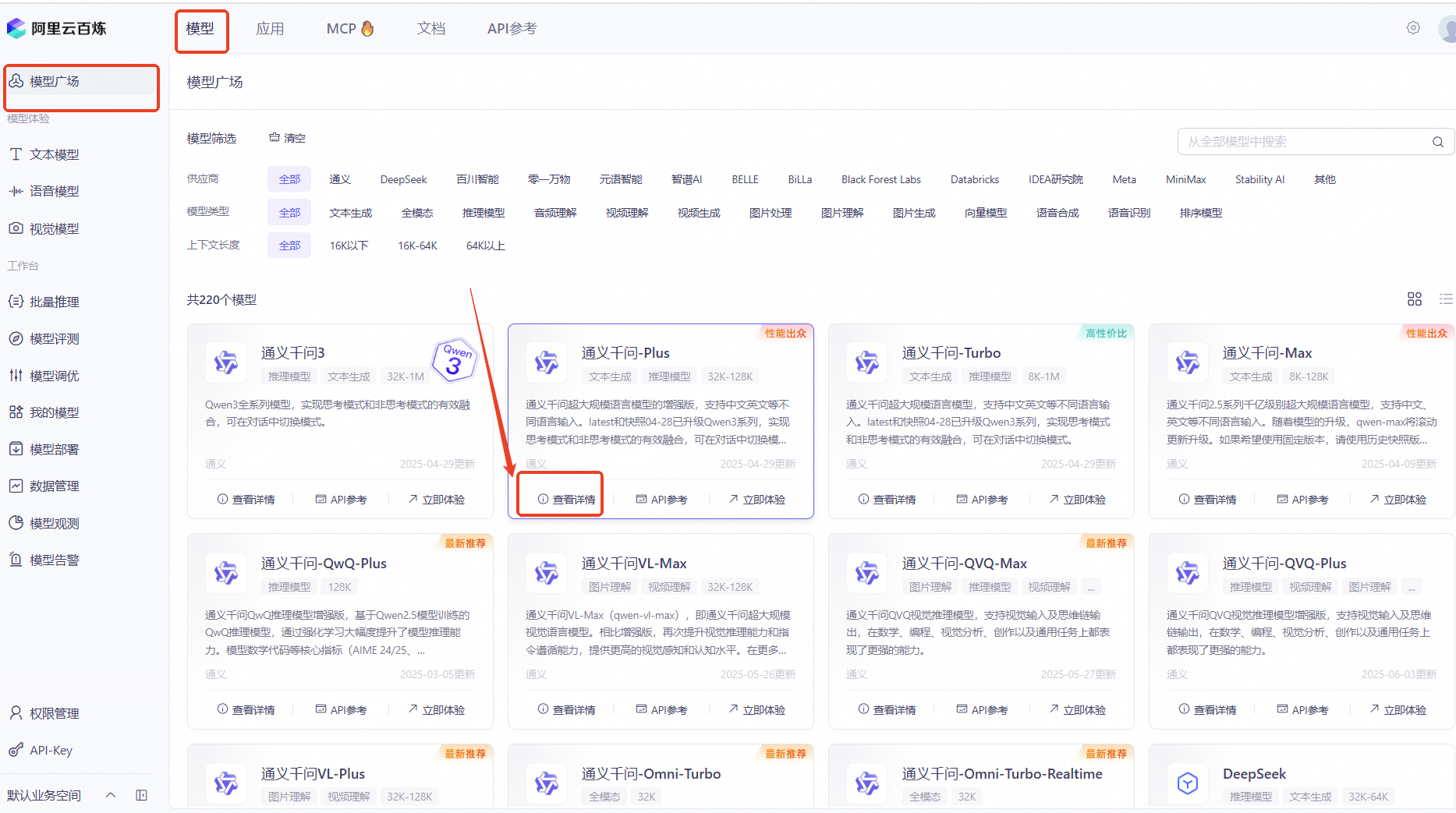Click the API-Key key icon
Image resolution: width=1456 pixels, height=813 pixels.
click(16, 750)
